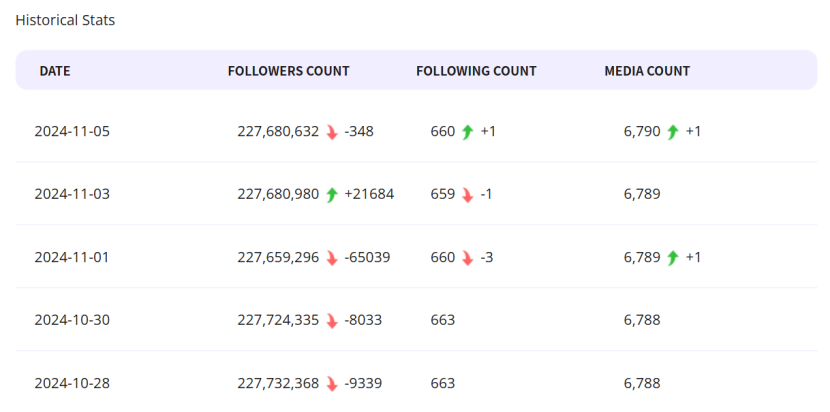This screenshot has width=830, height=412.
Task: Click the red arrow next to following -1
Action: tap(467, 195)
